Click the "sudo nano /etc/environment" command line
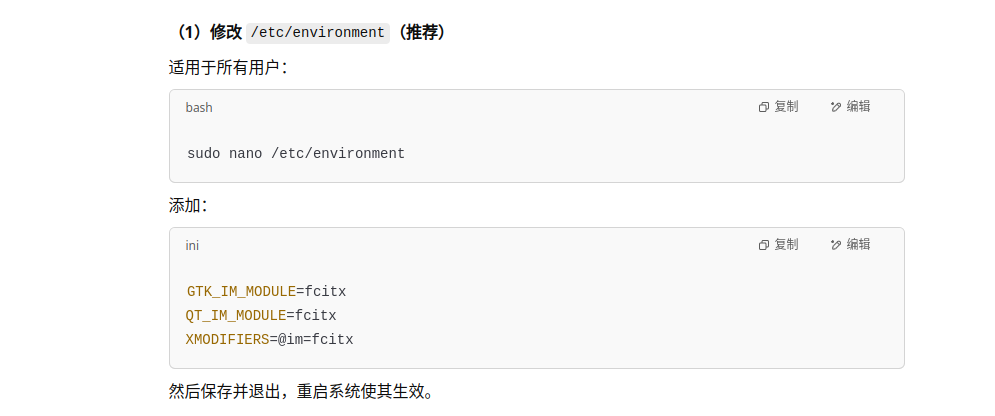 click(x=296, y=154)
